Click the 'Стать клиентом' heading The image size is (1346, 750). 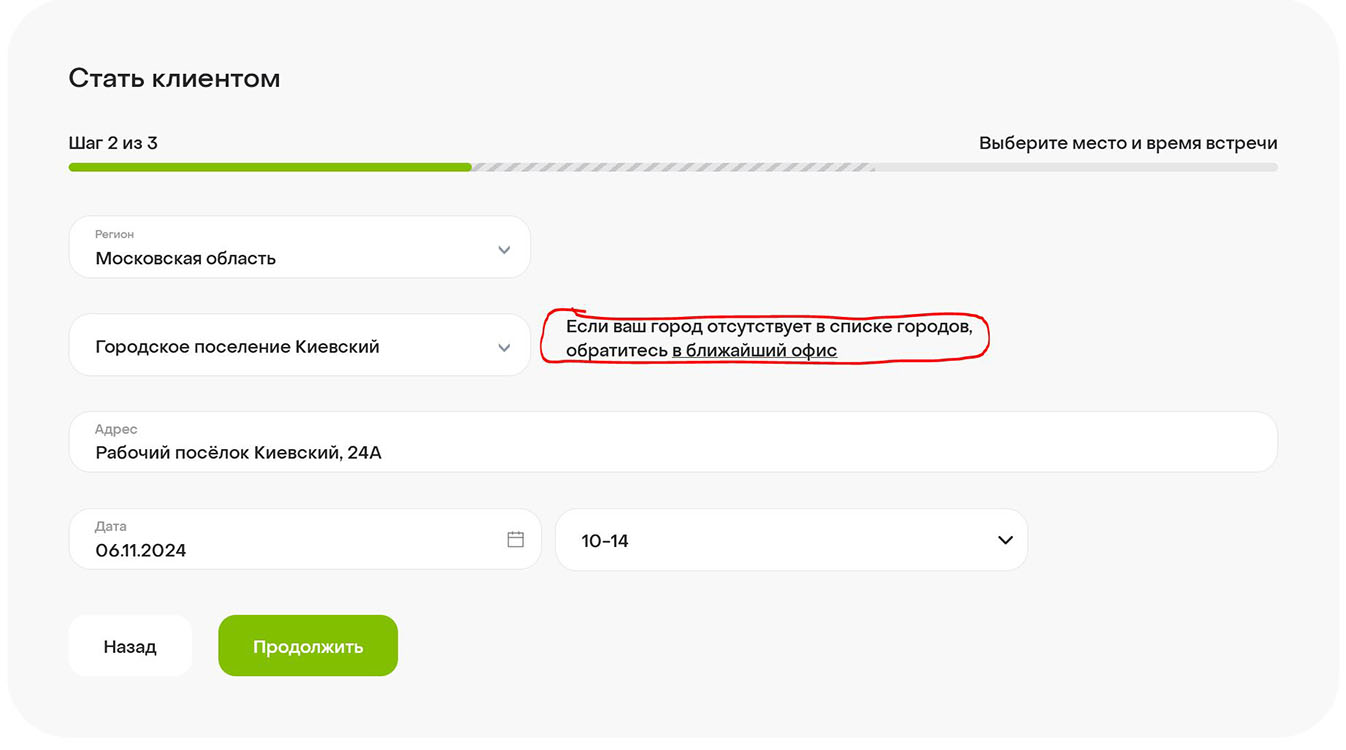tap(174, 79)
